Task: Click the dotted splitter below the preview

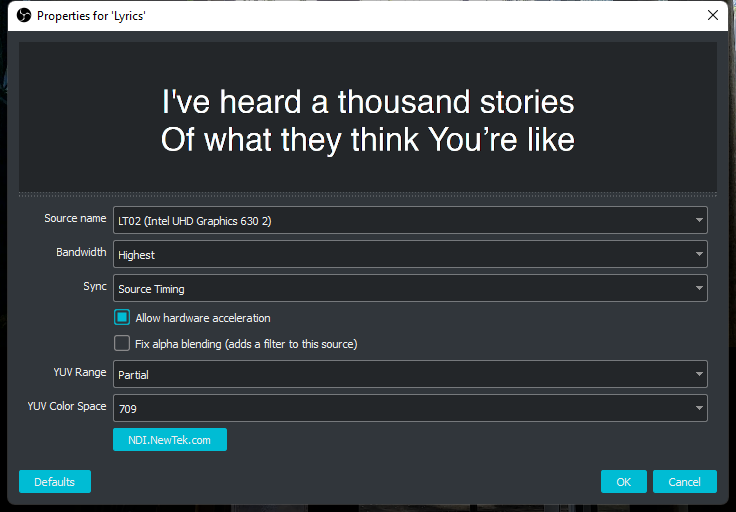Action: pos(368,194)
